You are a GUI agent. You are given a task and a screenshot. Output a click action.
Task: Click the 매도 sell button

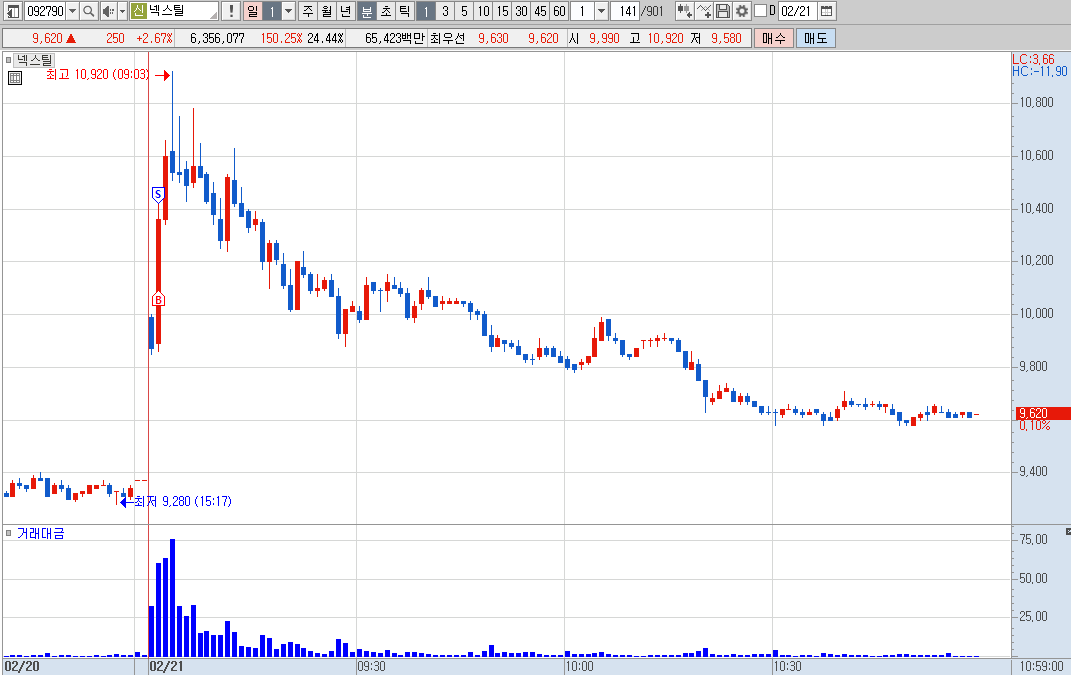[816, 38]
